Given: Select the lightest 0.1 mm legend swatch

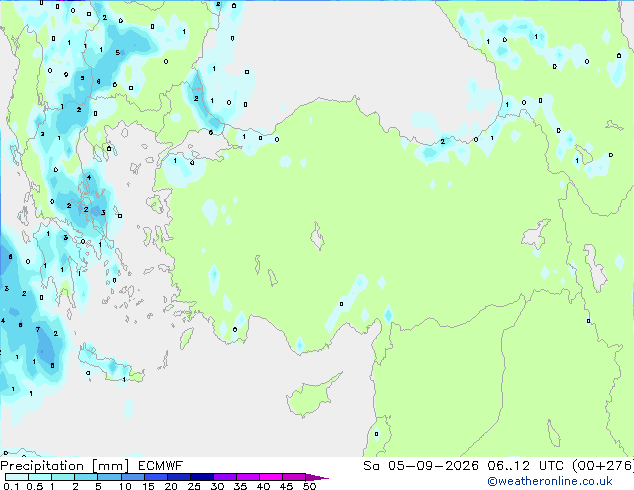Looking at the screenshot, I should pyautogui.click(x=17, y=477).
